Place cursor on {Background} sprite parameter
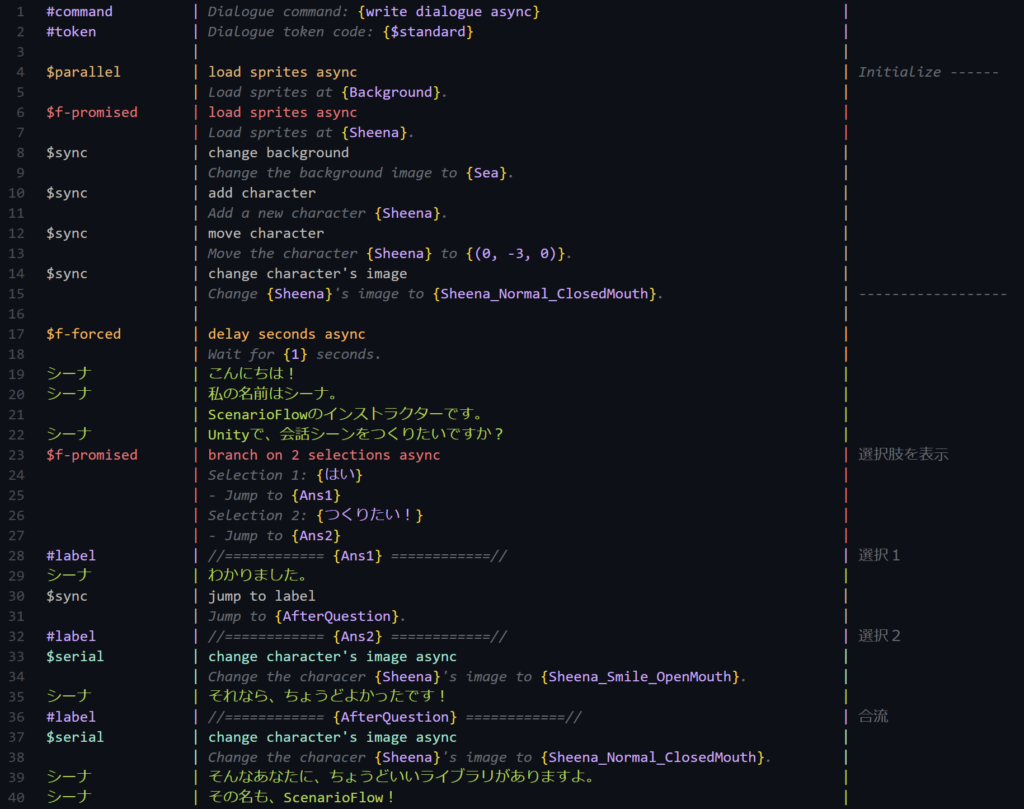The image size is (1024, 809). (389, 92)
